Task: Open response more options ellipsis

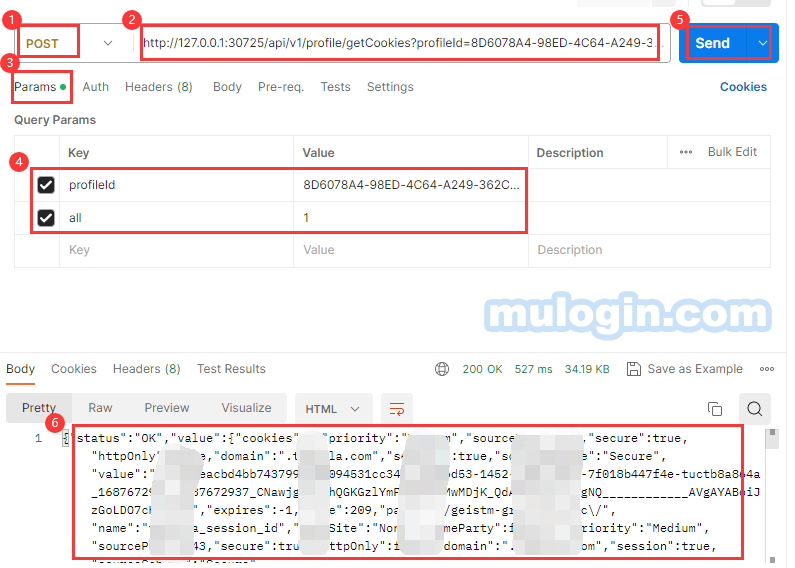Action: point(767,369)
